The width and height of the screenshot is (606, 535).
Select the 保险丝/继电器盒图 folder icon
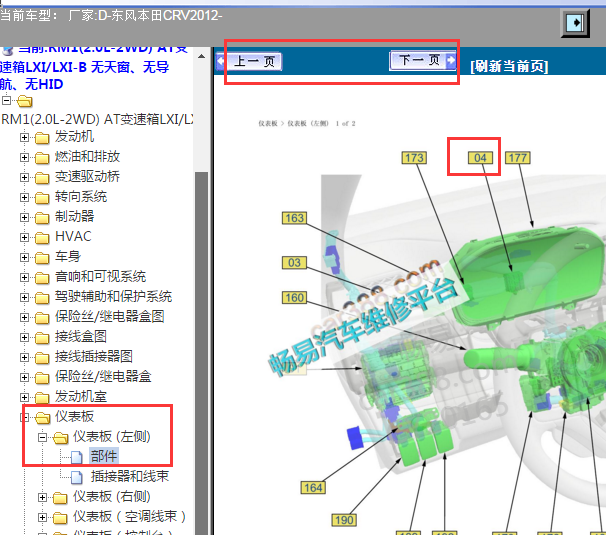42,318
